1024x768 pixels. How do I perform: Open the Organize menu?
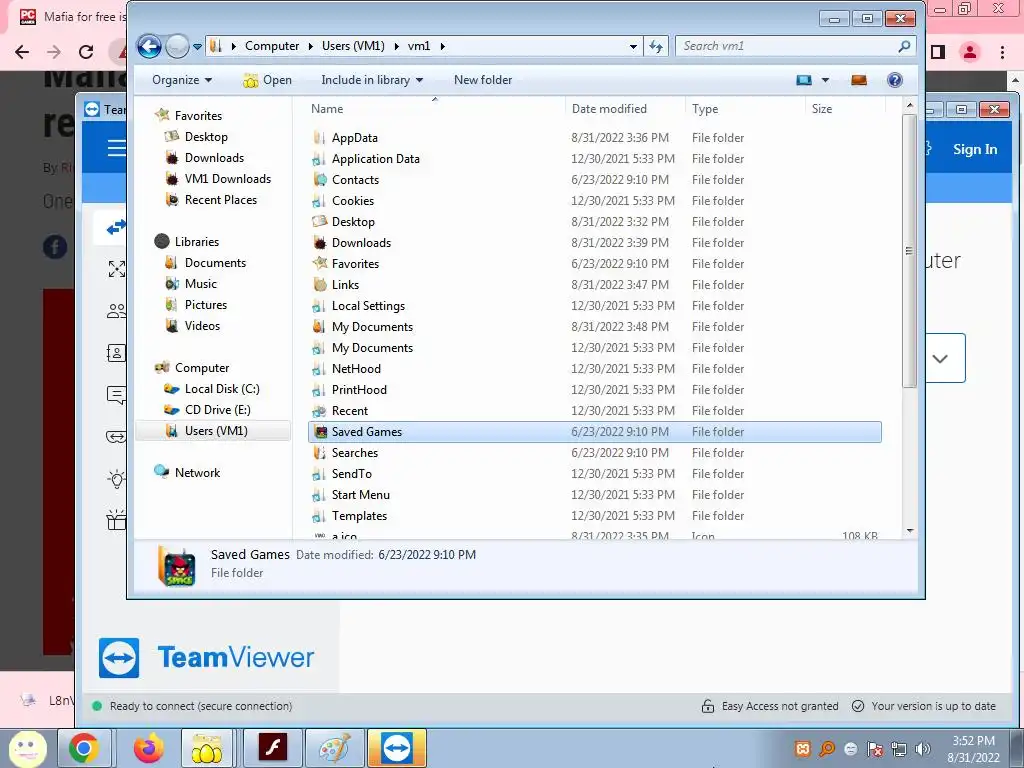pos(182,80)
